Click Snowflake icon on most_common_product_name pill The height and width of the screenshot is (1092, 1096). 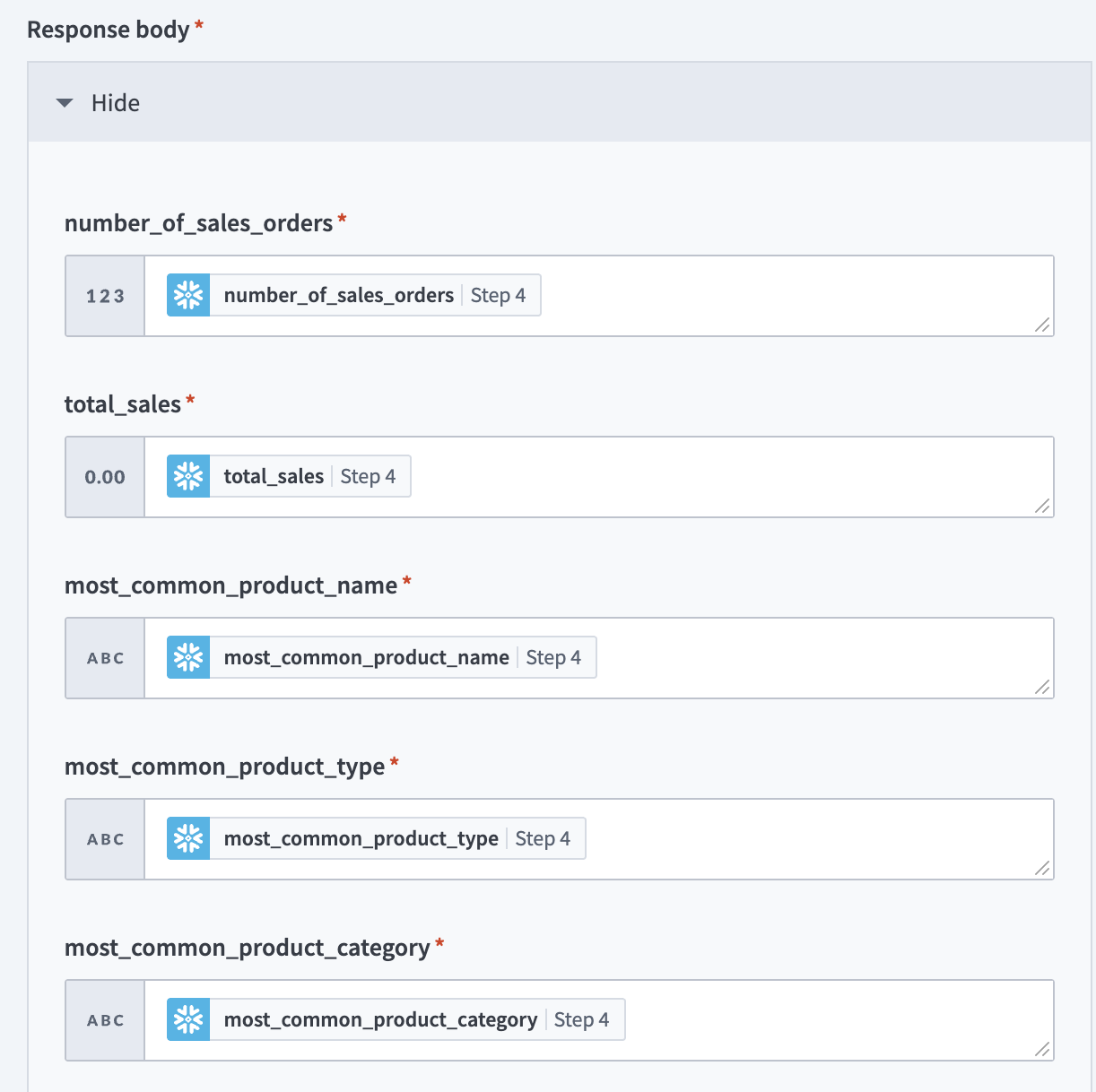tap(188, 657)
